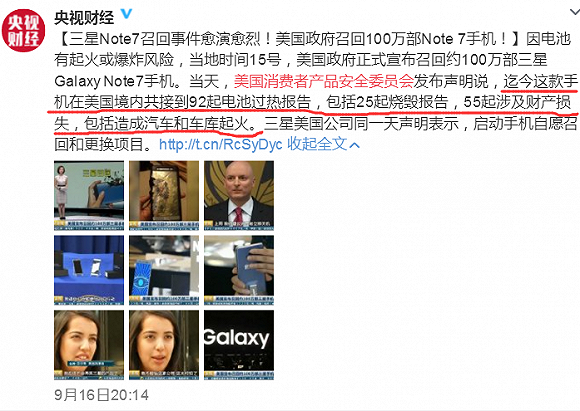
Task: Collapse the post with 收起全文
Action: pos(317,144)
